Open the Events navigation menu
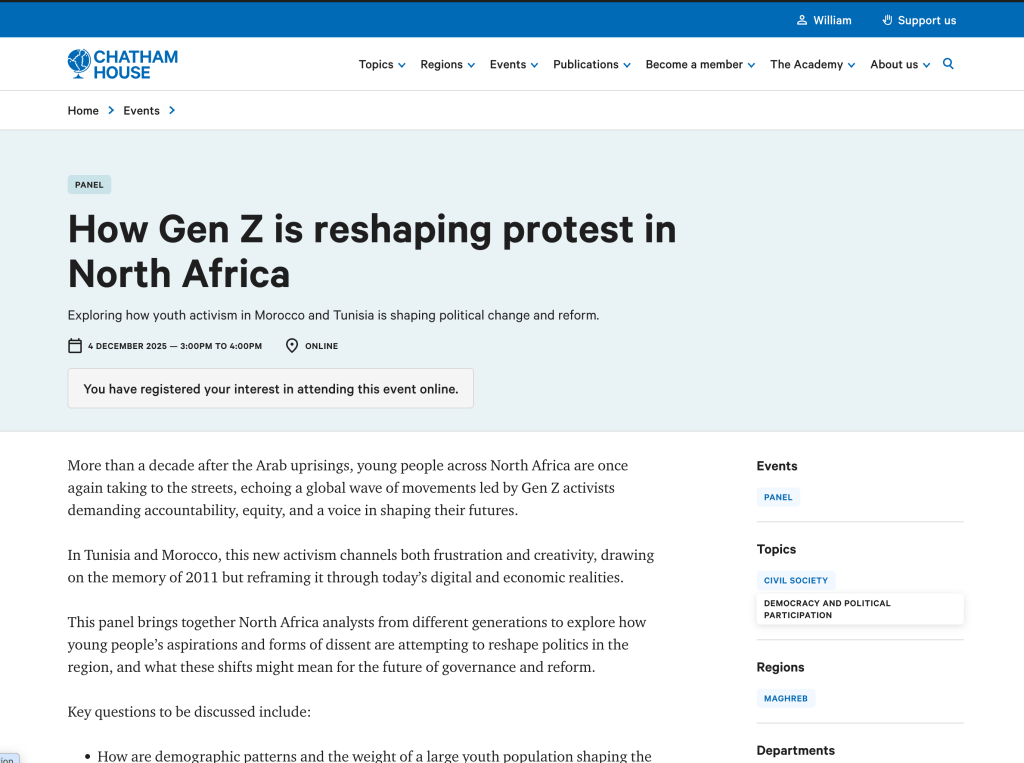This screenshot has height=763, width=1024. (514, 65)
